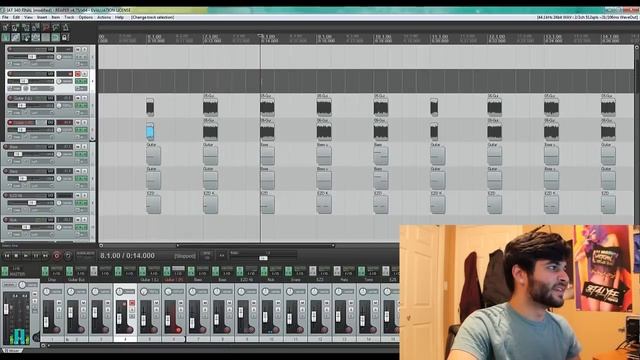Image resolution: width=640 pixels, height=360 pixels.
Task: Solo the Guitar 1 (L) track
Action: pyautogui.click(x=84, y=98)
